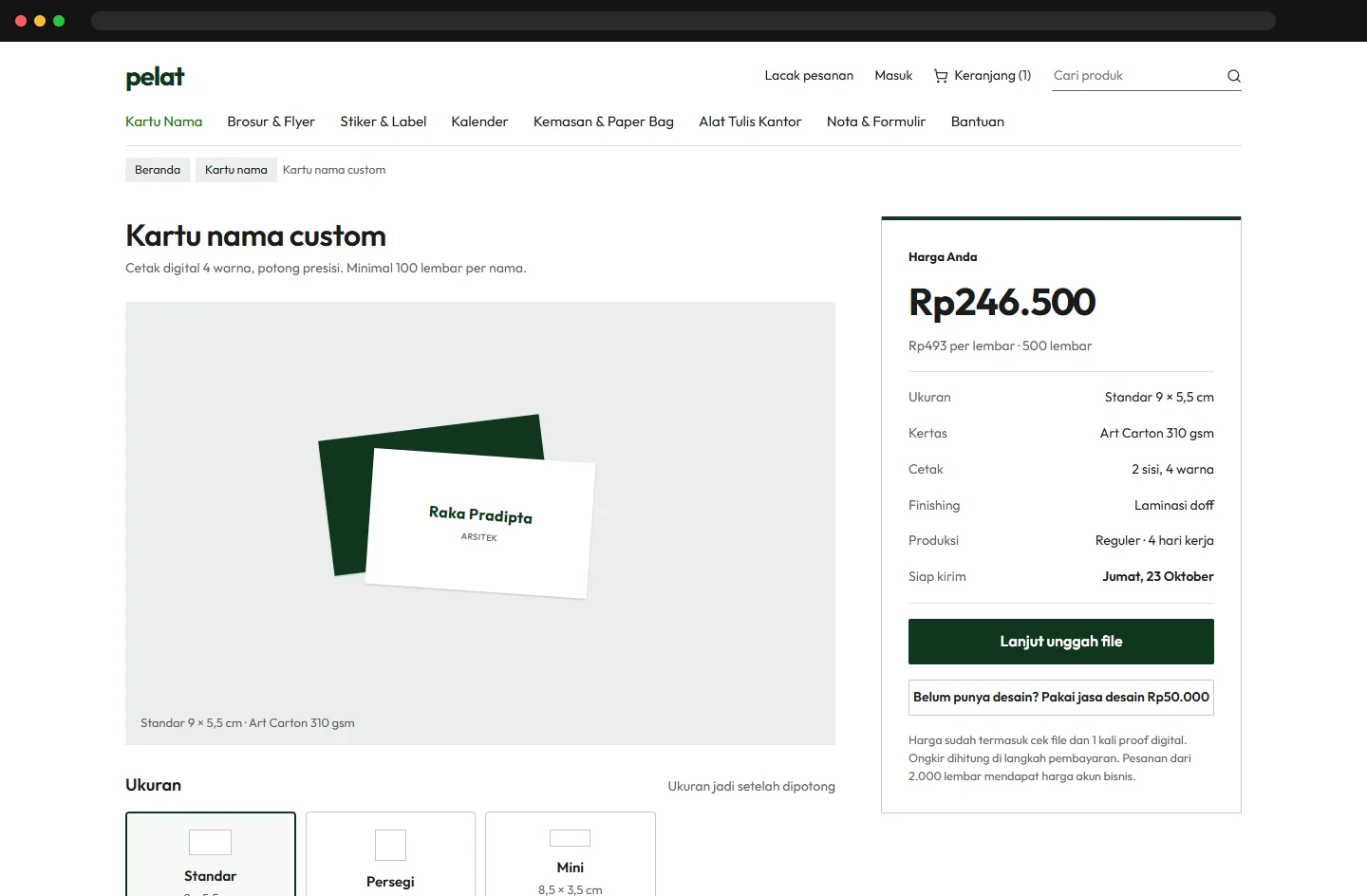Click the browser address bar
This screenshot has width=1367, height=896.
pyautogui.click(x=683, y=21)
